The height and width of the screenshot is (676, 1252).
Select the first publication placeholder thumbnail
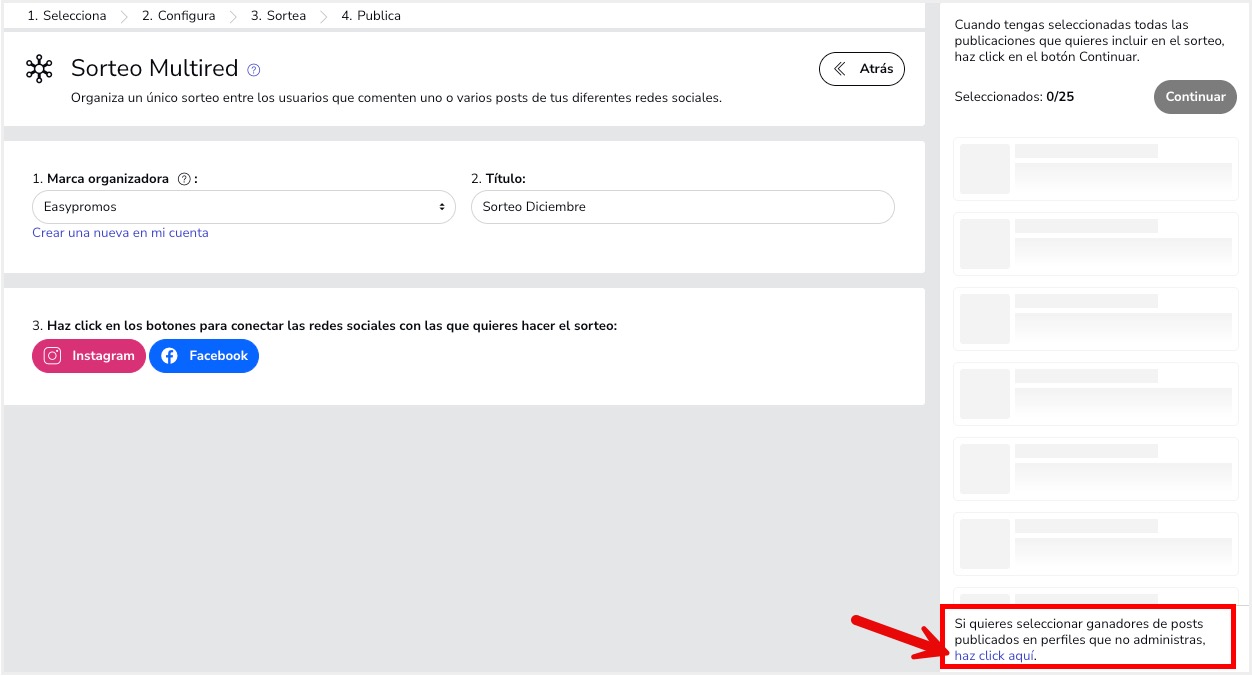984,168
